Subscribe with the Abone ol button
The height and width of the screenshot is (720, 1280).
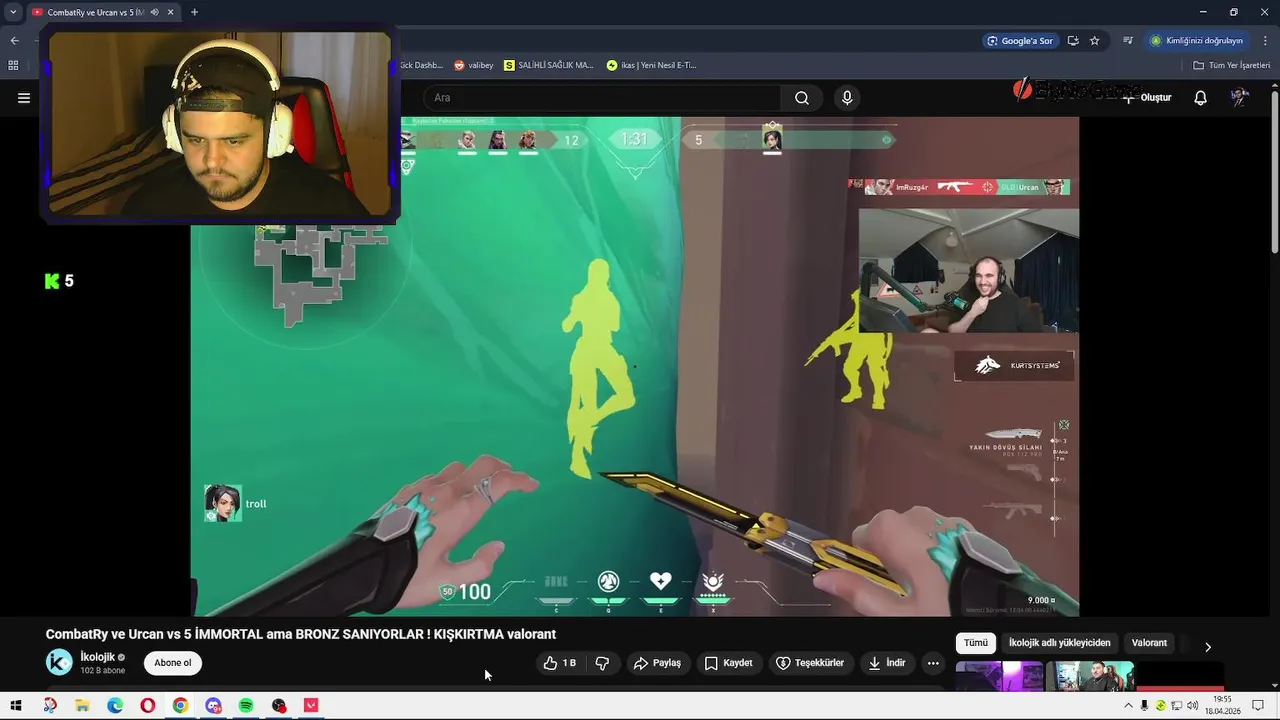172,663
